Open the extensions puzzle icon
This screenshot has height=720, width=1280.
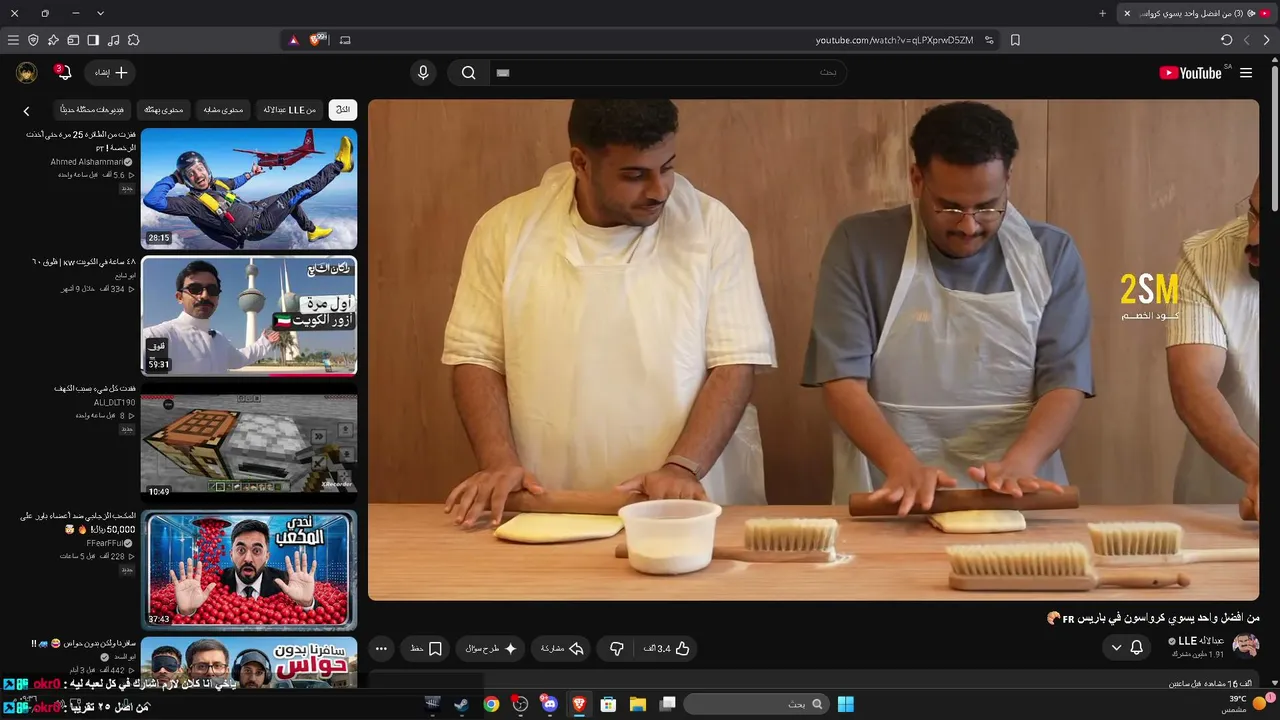[133, 40]
